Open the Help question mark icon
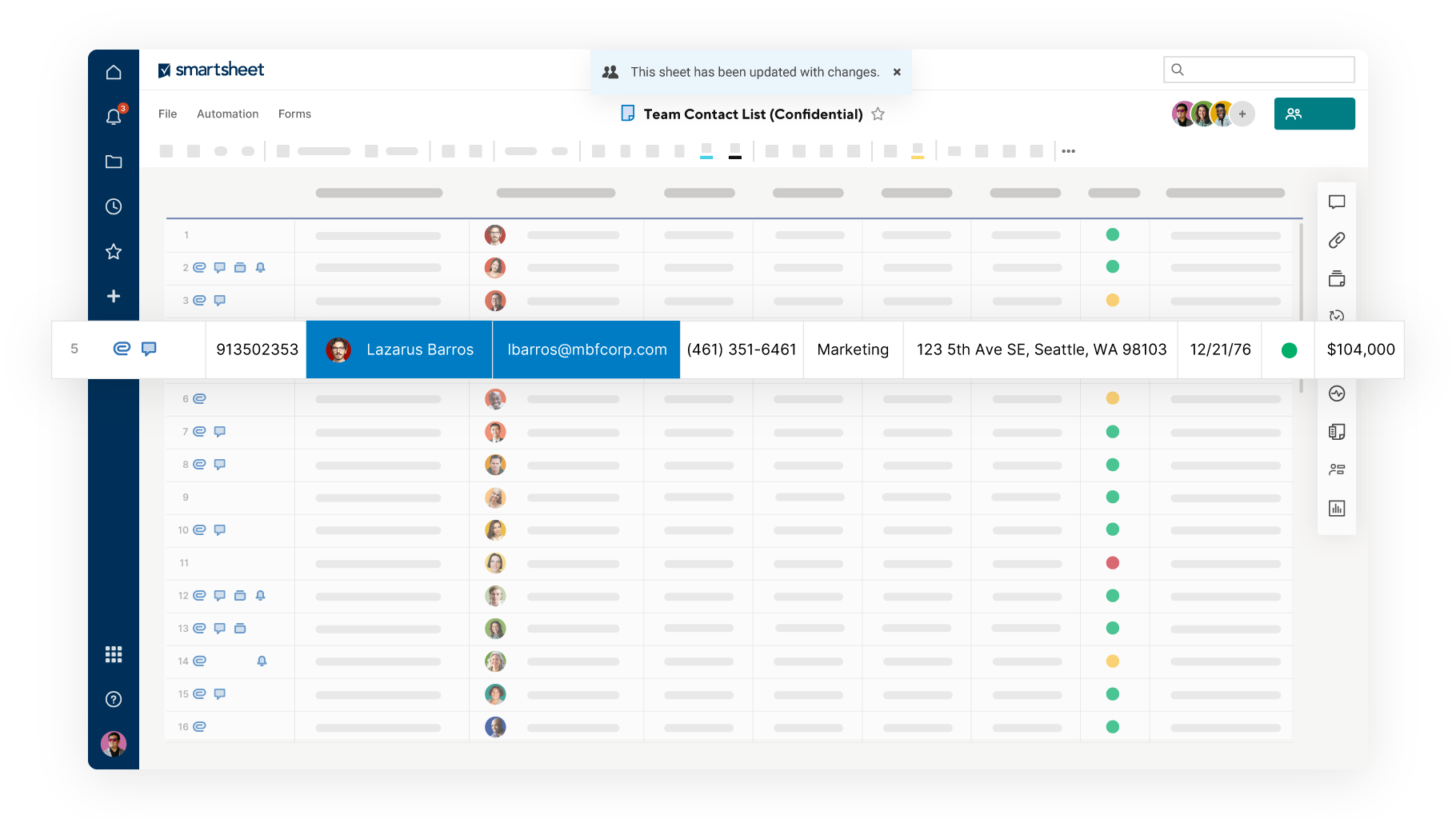Screen dimensions: 1456x819 (x=114, y=699)
